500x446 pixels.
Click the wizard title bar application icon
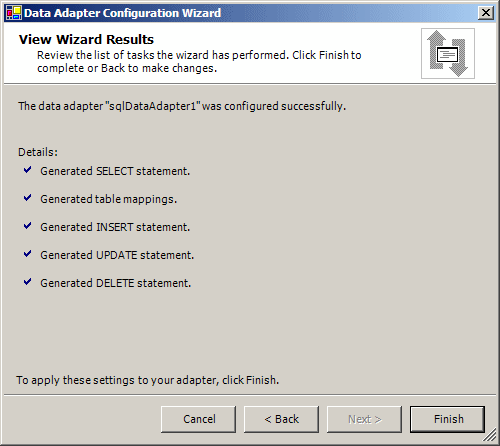(x=14, y=13)
